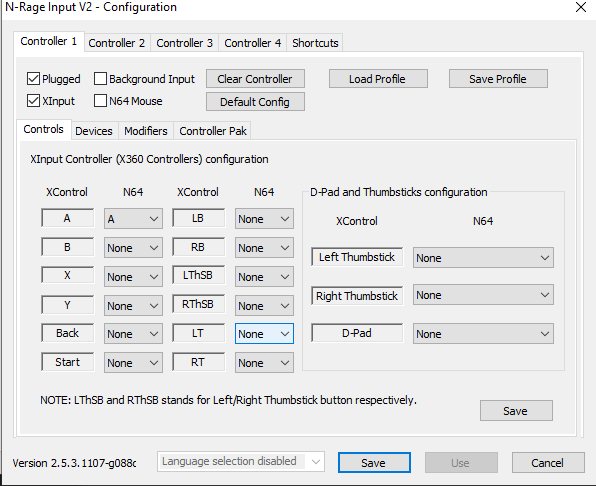This screenshot has height=486, width=596.
Task: Expand the D-Pad mapping dropdown
Action: [x=483, y=334]
